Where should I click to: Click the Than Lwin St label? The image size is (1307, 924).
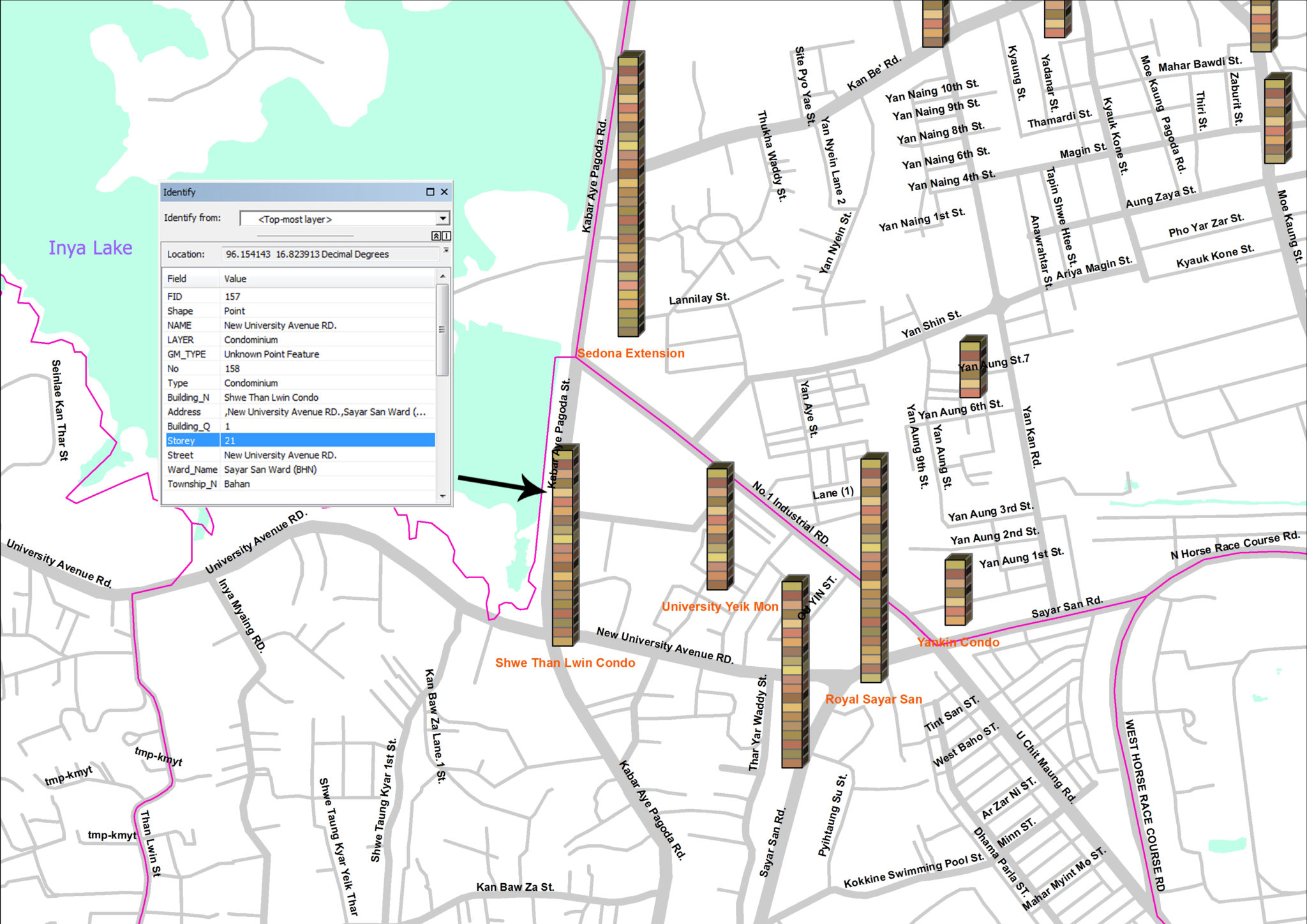coord(149,843)
